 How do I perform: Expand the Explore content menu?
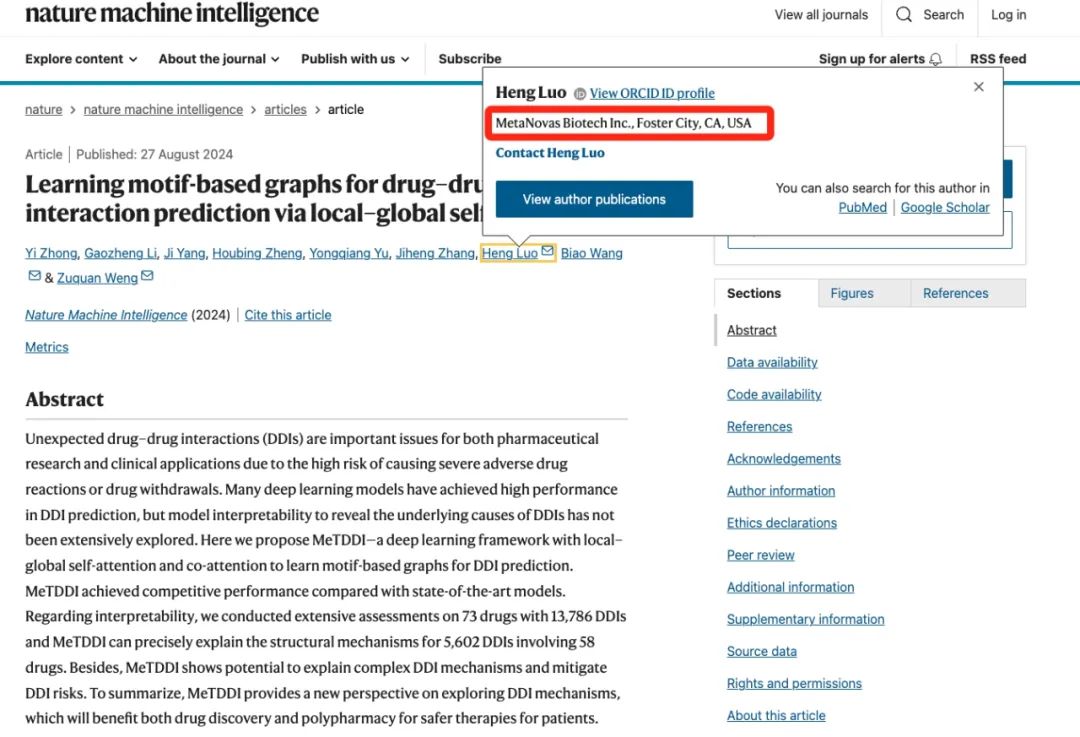pos(80,59)
